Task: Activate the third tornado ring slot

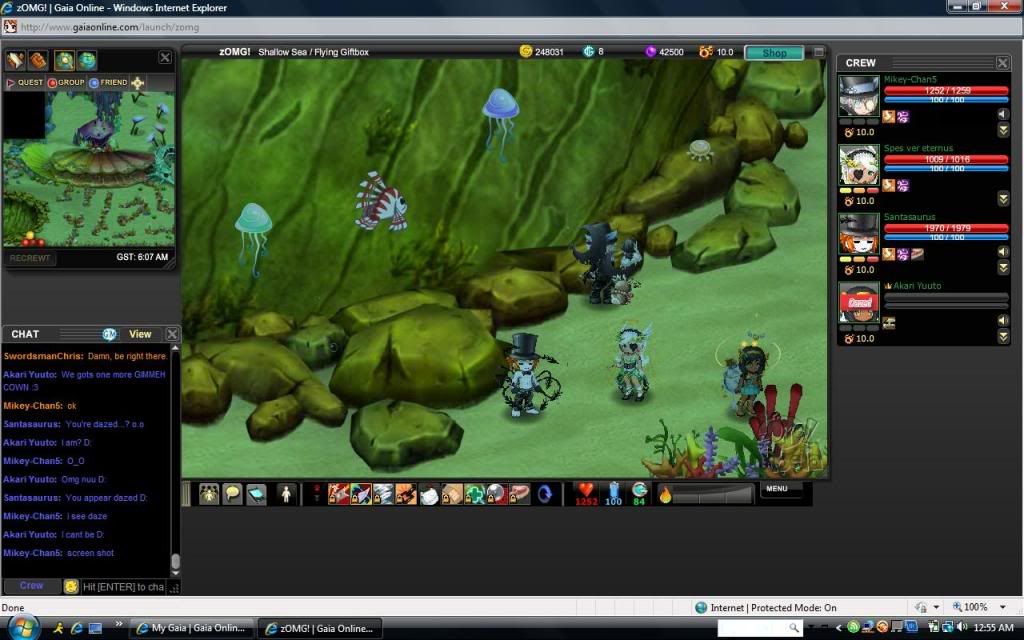Action: click(x=383, y=494)
